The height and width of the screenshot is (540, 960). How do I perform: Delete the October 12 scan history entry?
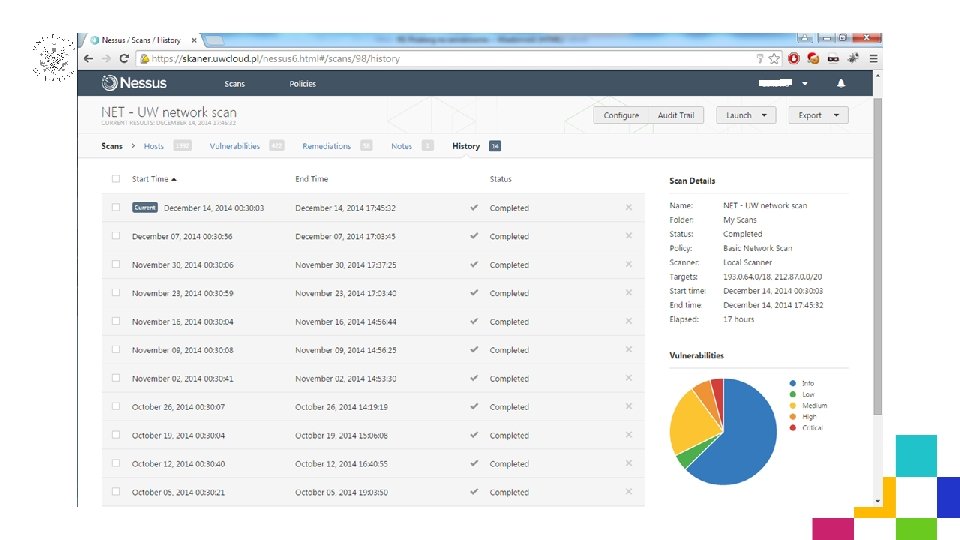[629, 463]
